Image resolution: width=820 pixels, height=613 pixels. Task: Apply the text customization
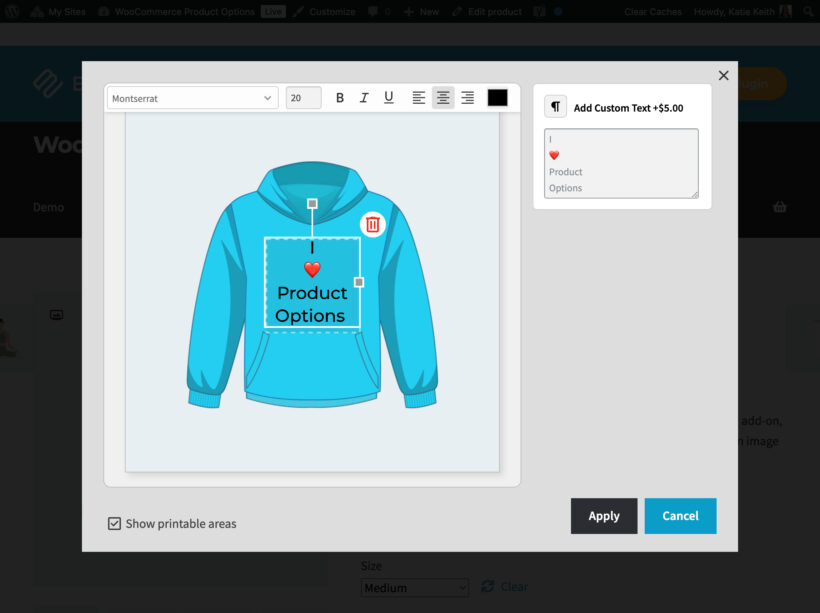[604, 516]
